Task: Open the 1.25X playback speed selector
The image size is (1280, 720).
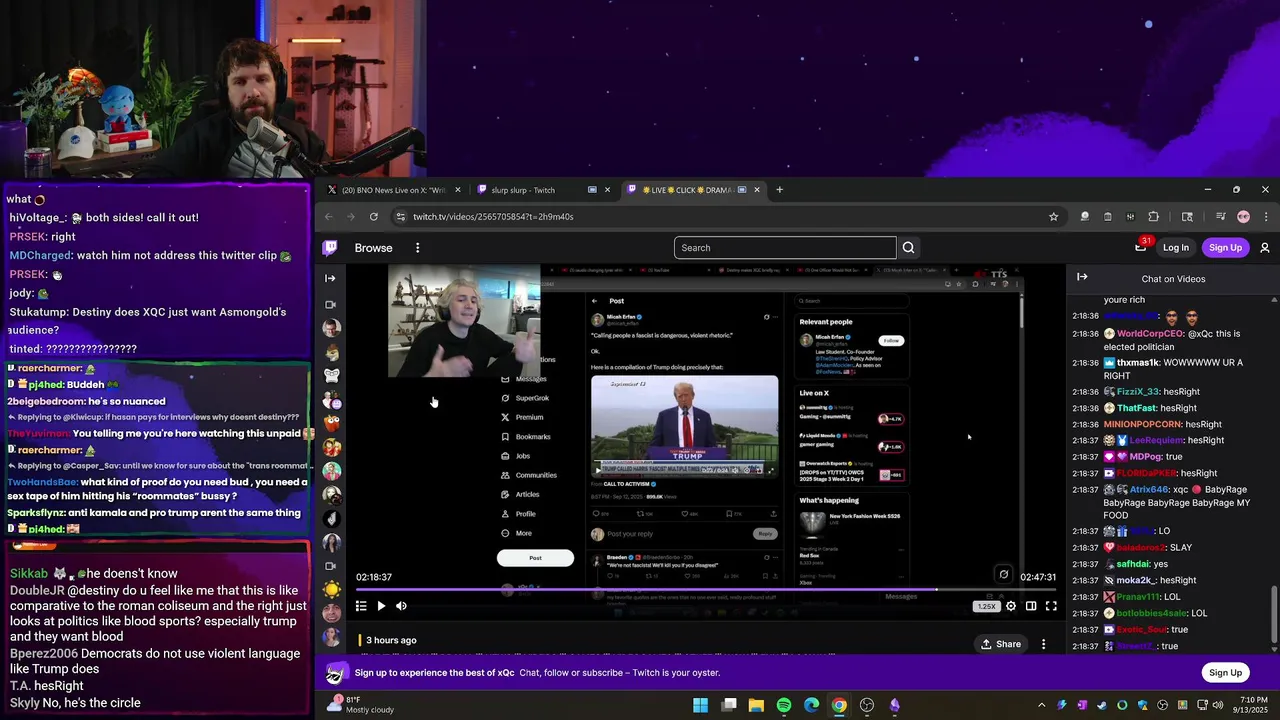Action: tap(987, 606)
